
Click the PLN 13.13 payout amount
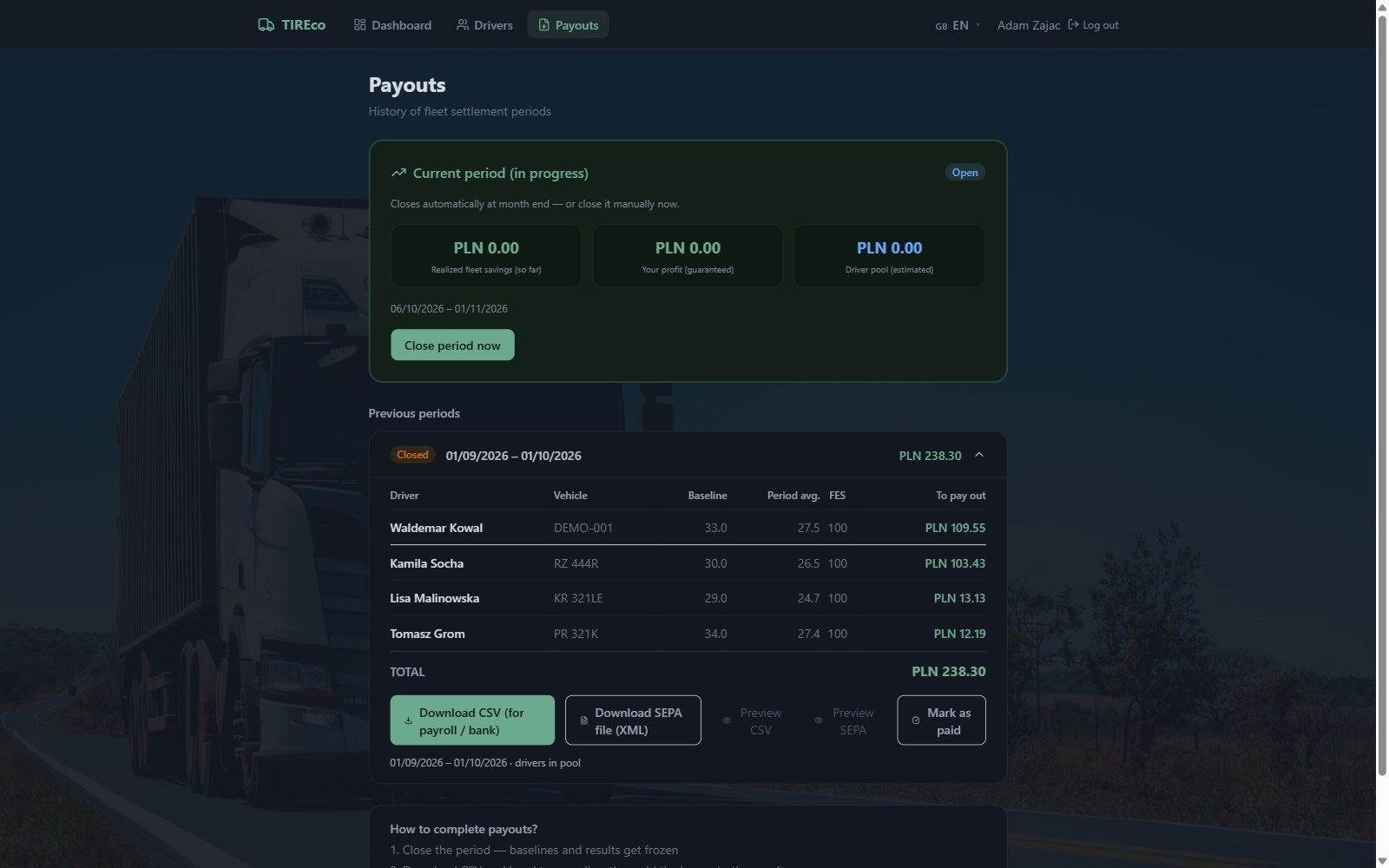click(959, 598)
